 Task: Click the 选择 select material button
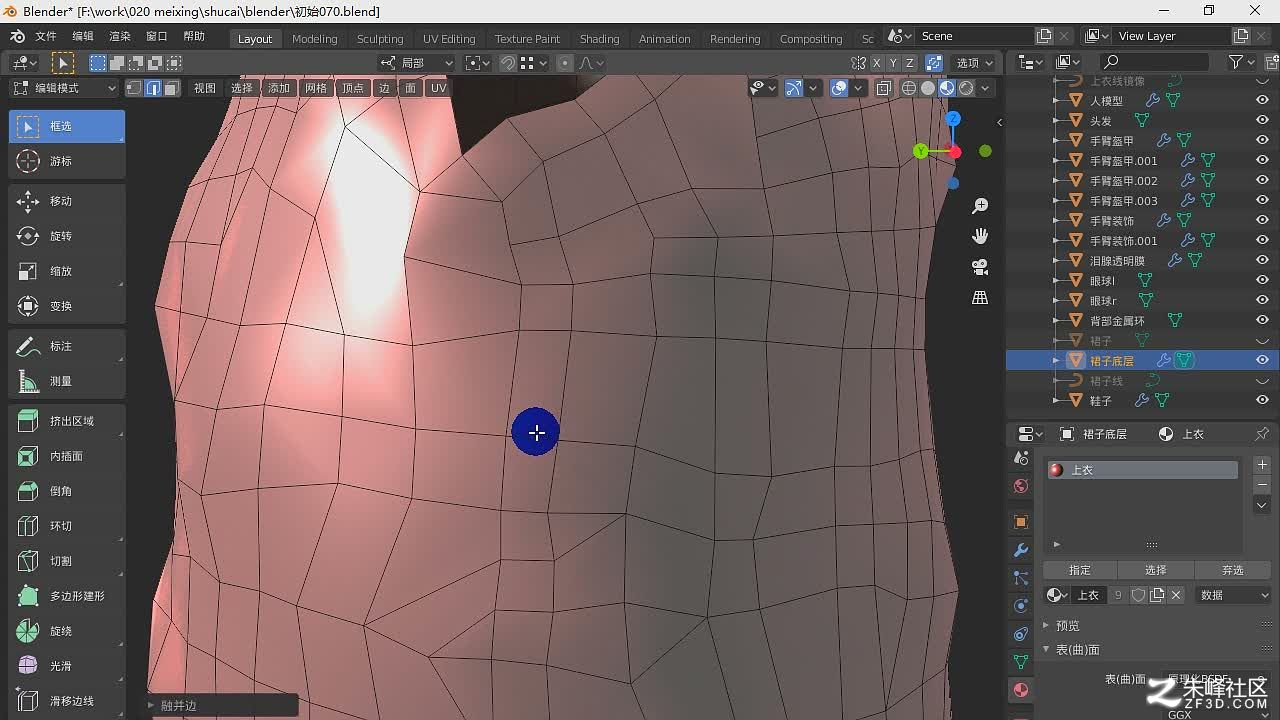1156,570
